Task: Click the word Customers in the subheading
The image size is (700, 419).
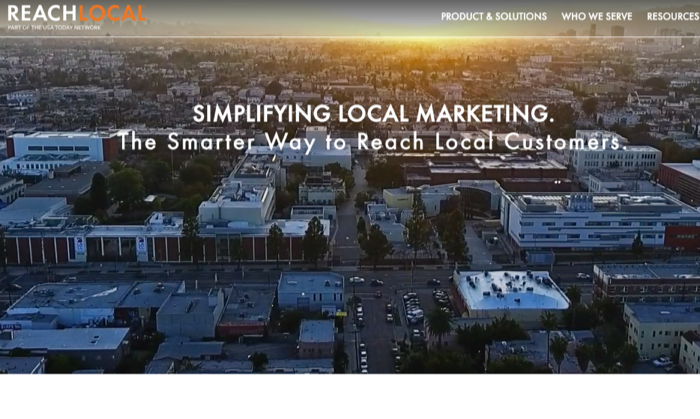Action: coord(565,142)
